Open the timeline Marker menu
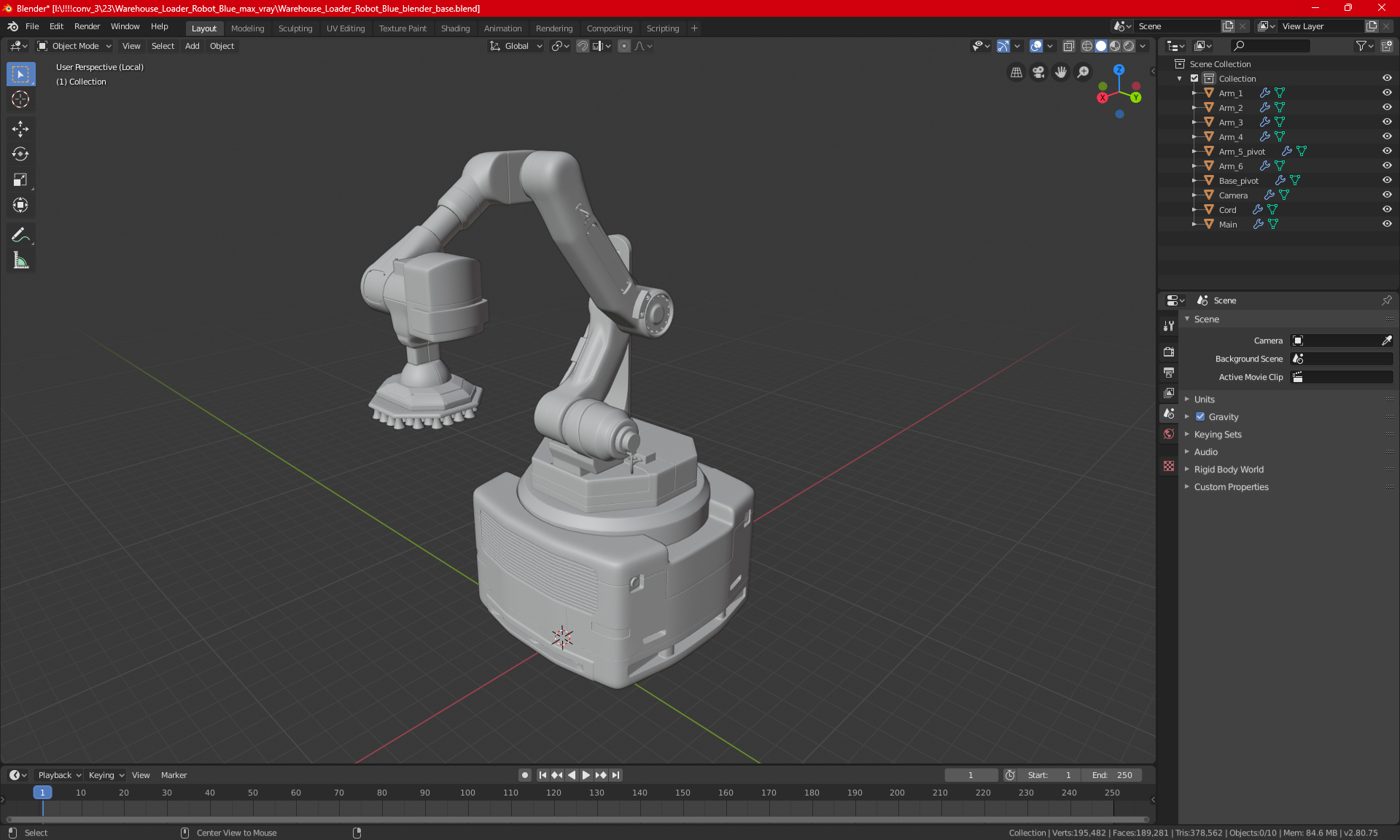Image resolution: width=1400 pixels, height=840 pixels. click(x=174, y=775)
